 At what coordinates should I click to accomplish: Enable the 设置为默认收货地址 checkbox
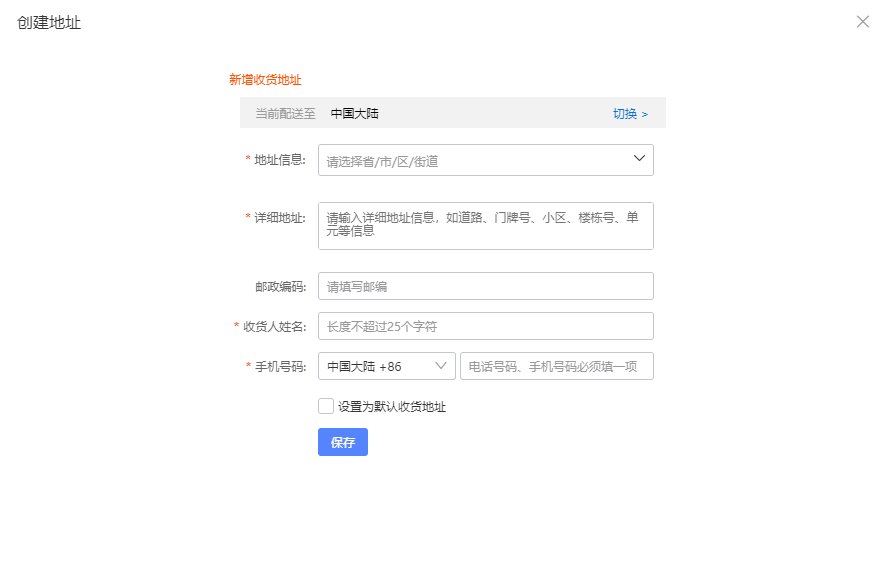point(326,406)
